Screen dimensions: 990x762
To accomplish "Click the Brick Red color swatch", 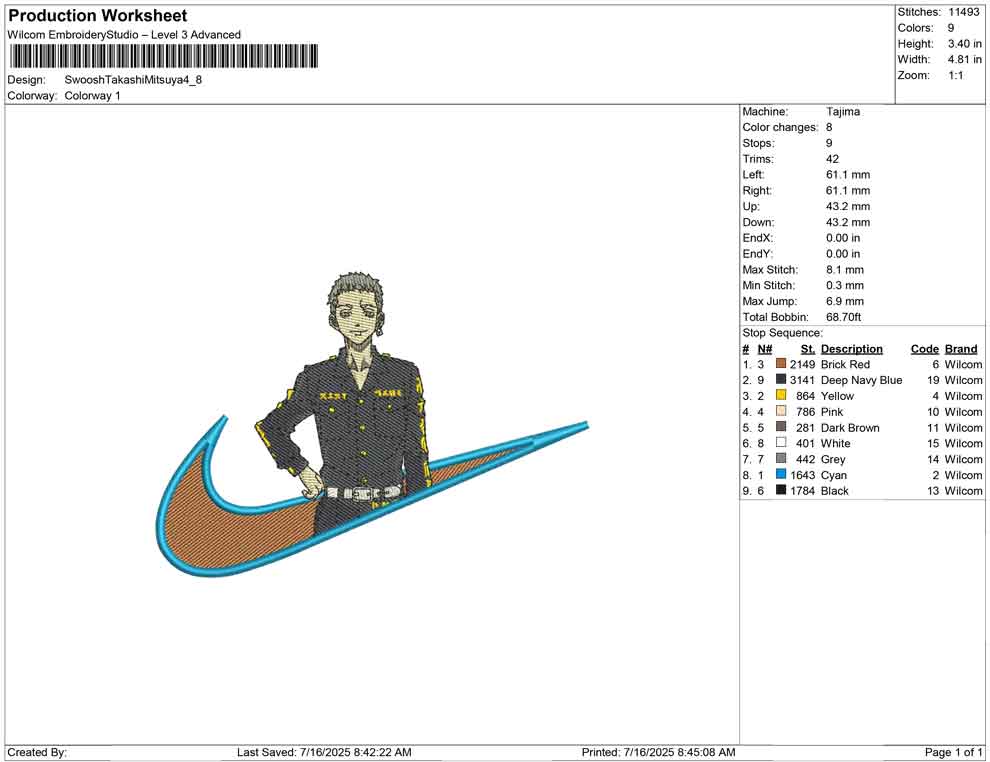I will coord(781,364).
